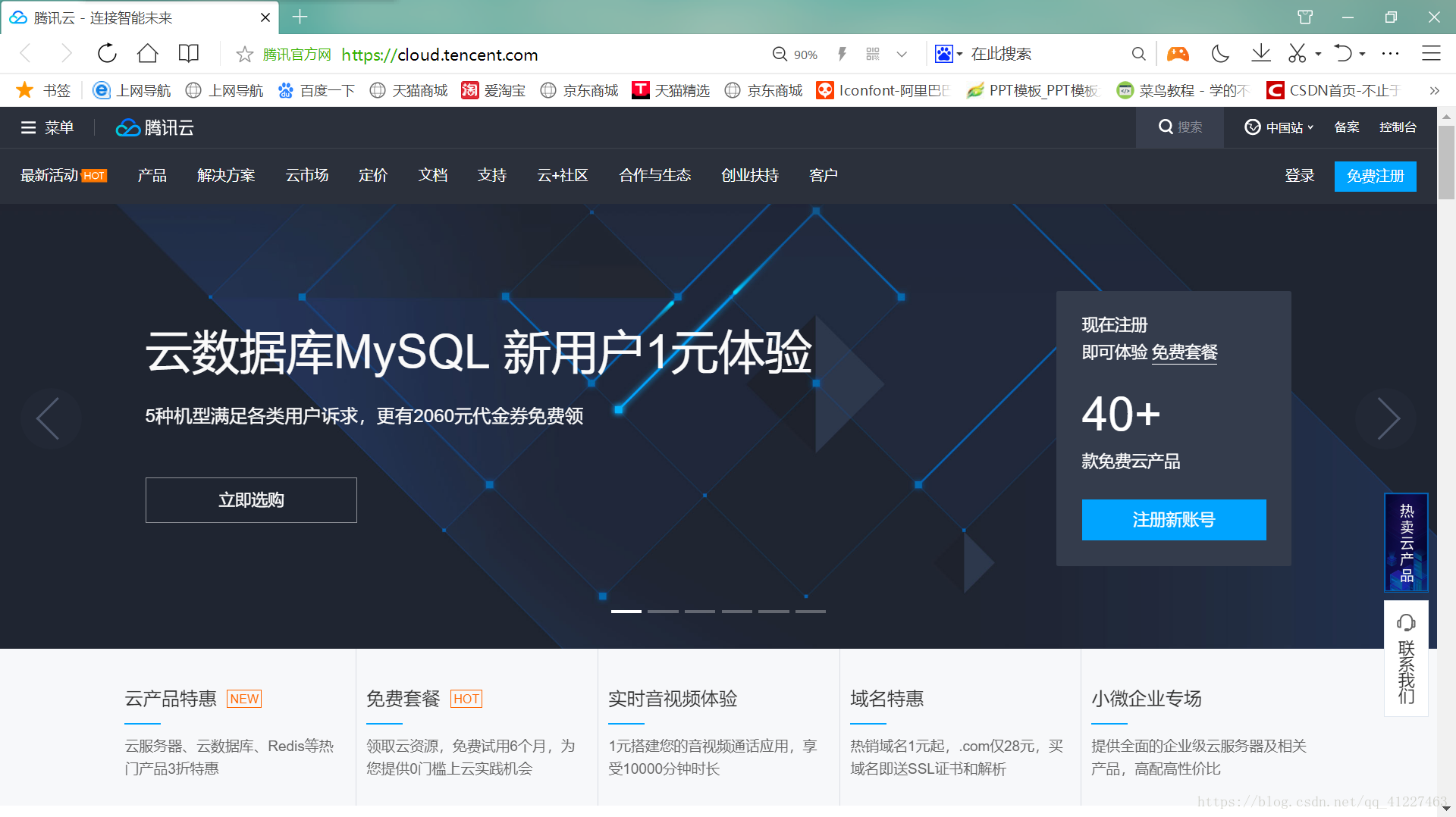Select the fourth carousel indicator
The width and height of the screenshot is (1456, 817).
[x=736, y=612]
